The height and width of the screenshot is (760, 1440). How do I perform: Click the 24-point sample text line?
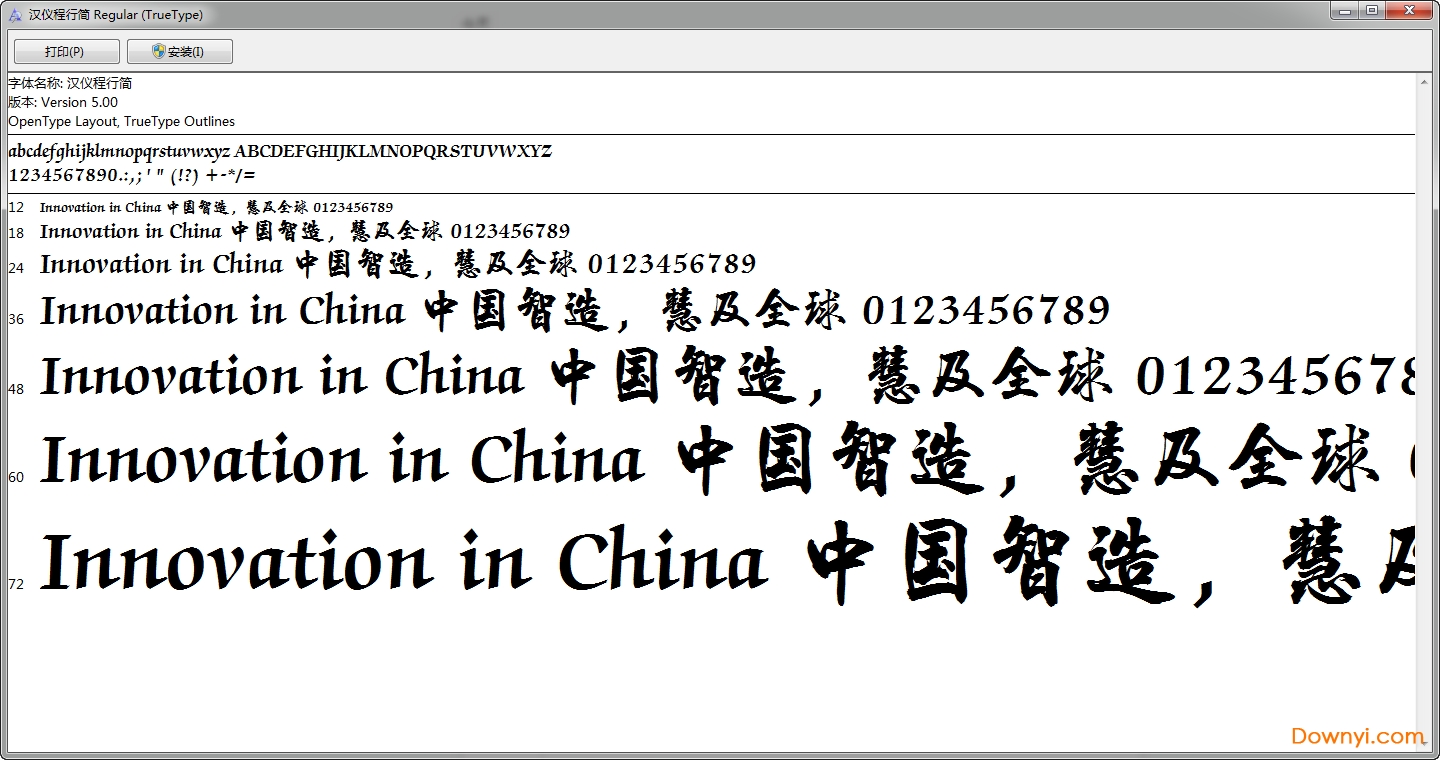397,265
